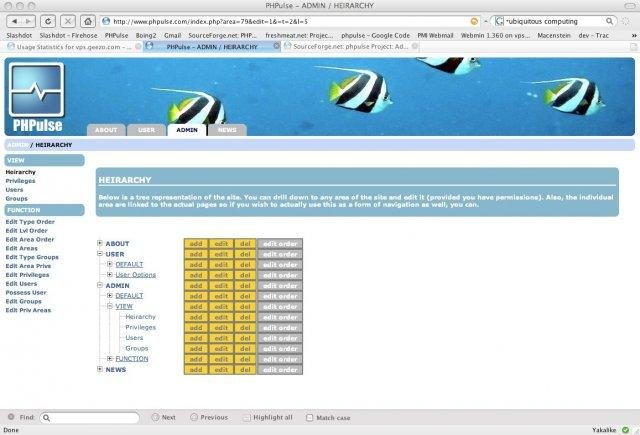This screenshot has height=435, width=640.
Task: Click the green status icon in status bar
Action: point(625,430)
